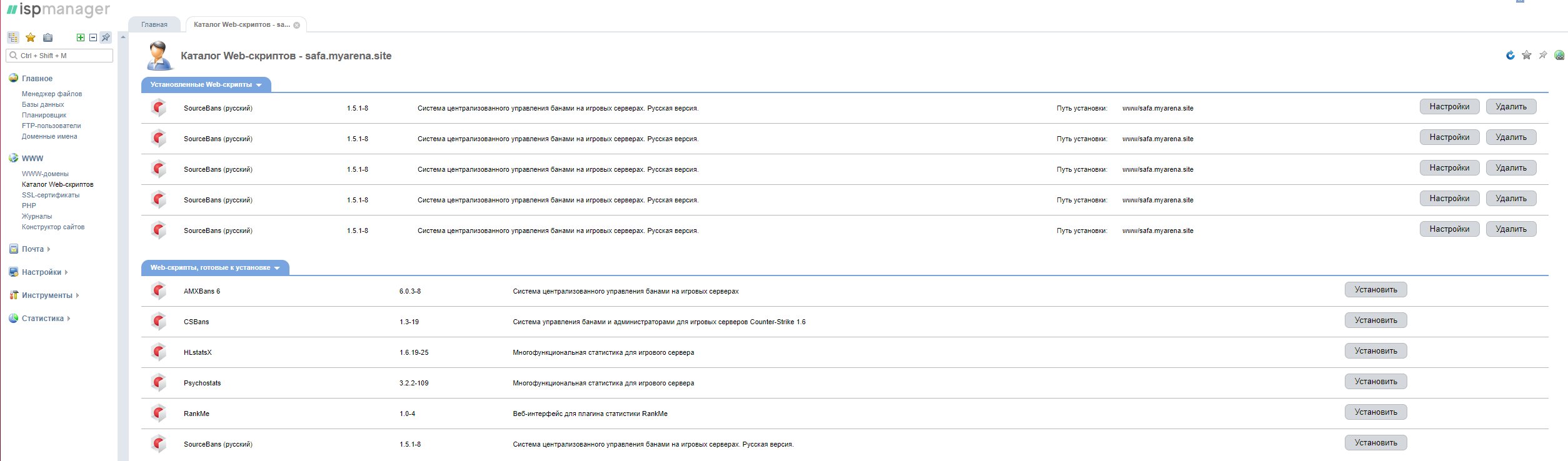Click the page title Каталог Web-скриптов - safa.myarena.site
The width and height of the screenshot is (1568, 461).
(x=286, y=56)
